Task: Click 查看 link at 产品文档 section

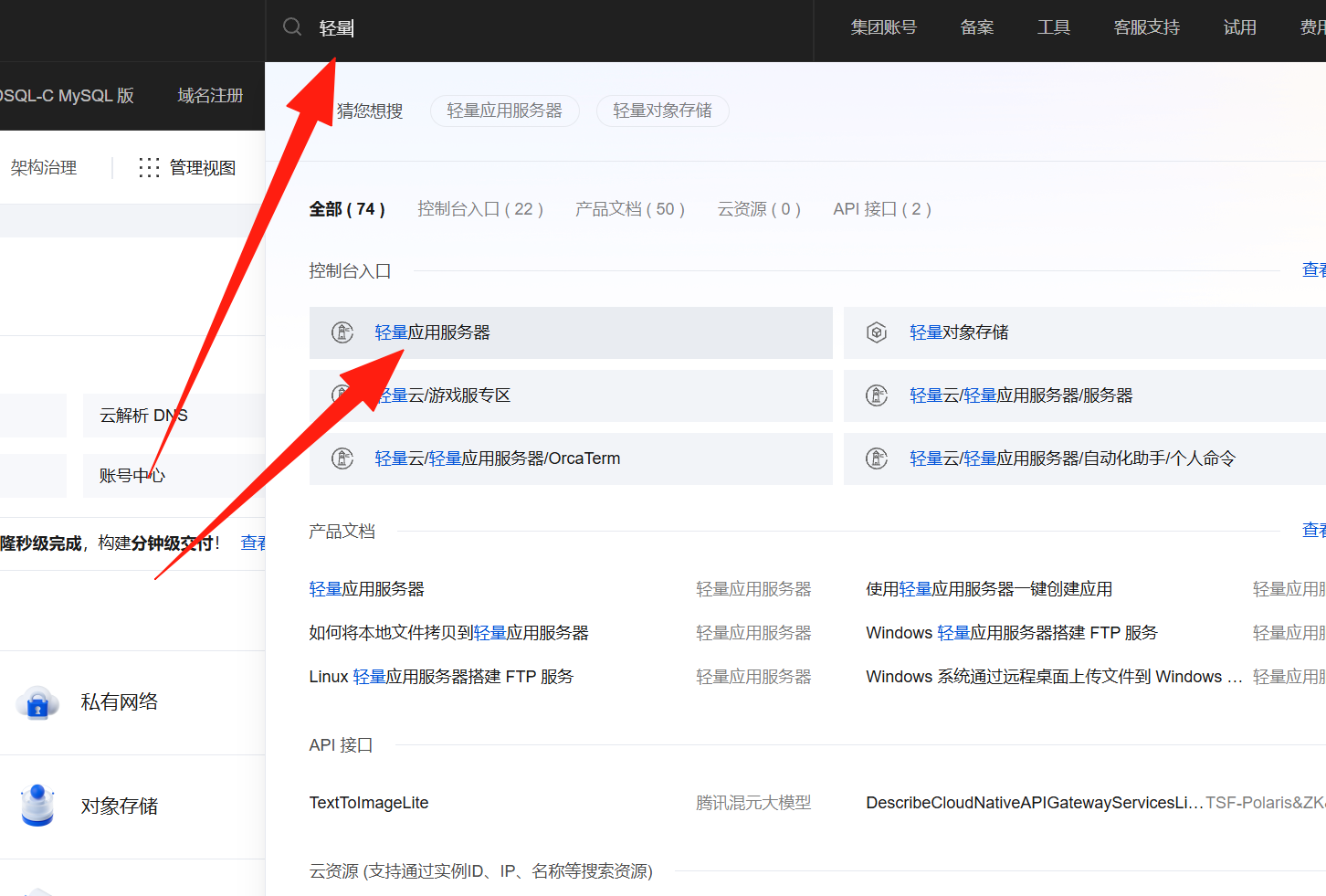Action: pyautogui.click(x=1314, y=531)
